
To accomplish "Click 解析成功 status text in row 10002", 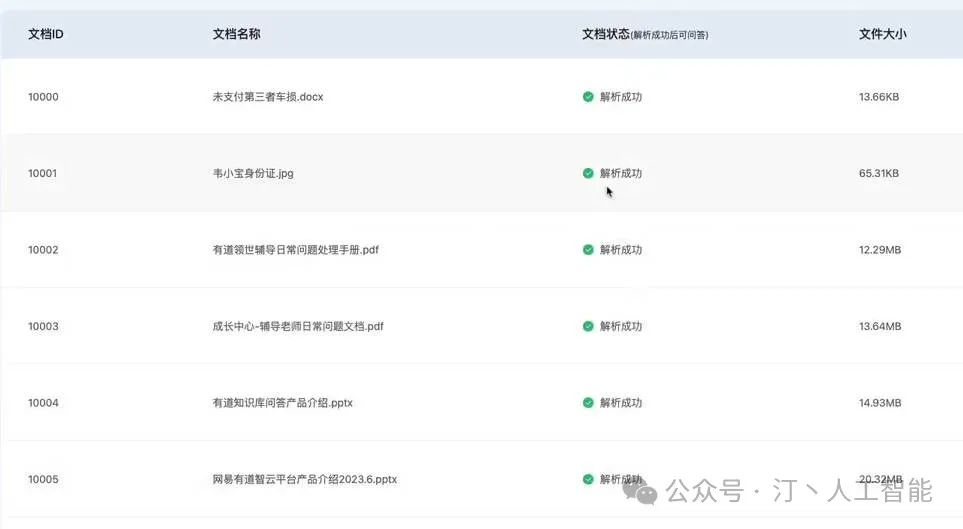I will click(621, 250).
